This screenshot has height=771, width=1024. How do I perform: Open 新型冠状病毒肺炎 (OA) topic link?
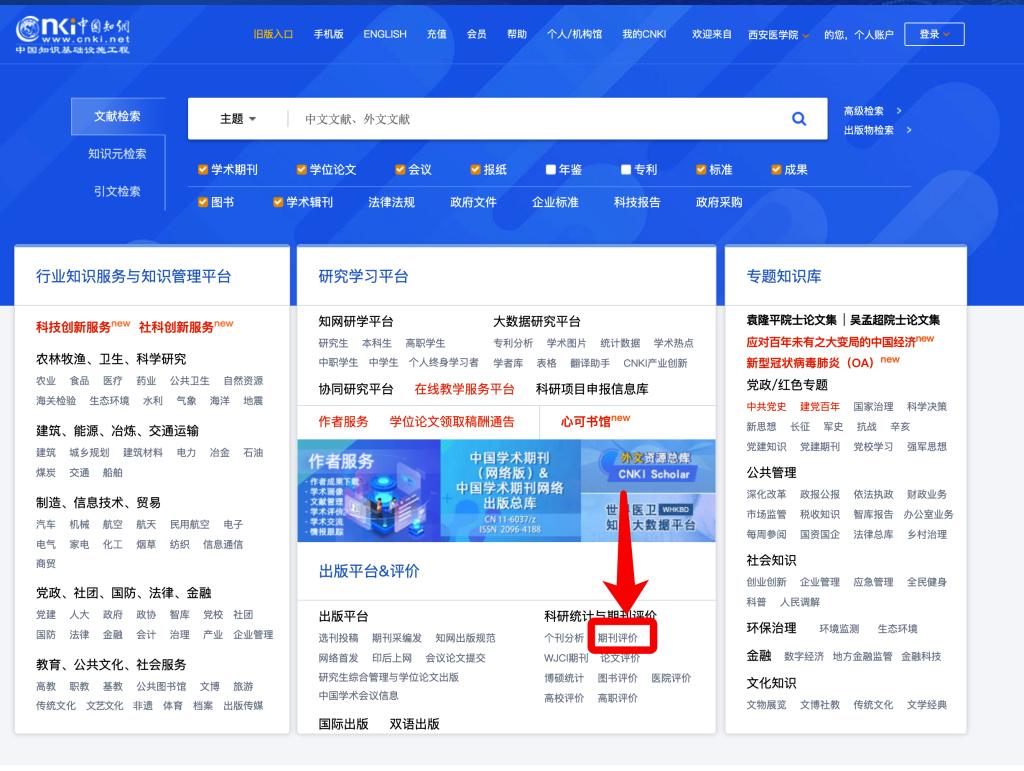[x=810, y=363]
